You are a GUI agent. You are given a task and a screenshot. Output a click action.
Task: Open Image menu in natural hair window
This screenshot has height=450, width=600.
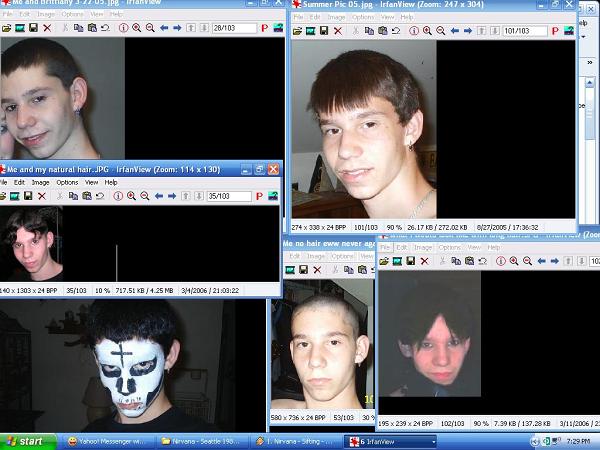(40, 182)
